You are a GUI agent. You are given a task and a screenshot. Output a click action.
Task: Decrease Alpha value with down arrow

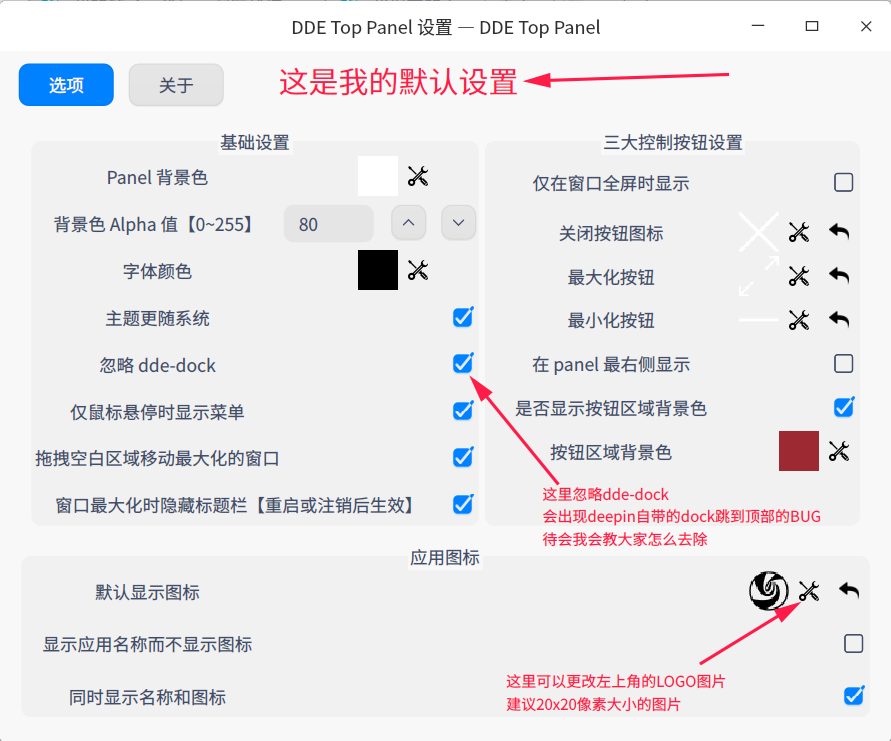[x=459, y=223]
